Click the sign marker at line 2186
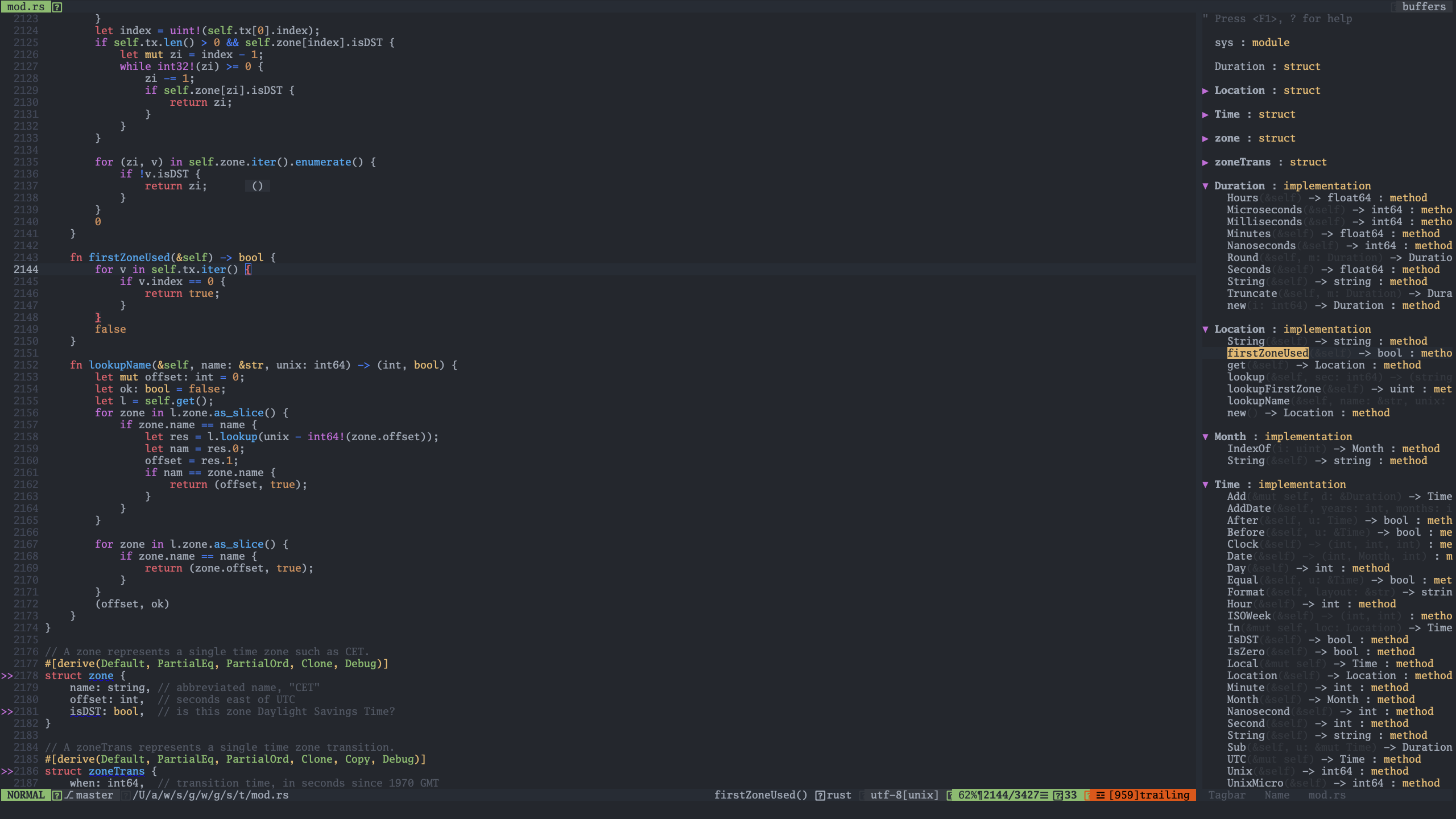Viewport: 1456px width, 819px height. tap(7, 771)
